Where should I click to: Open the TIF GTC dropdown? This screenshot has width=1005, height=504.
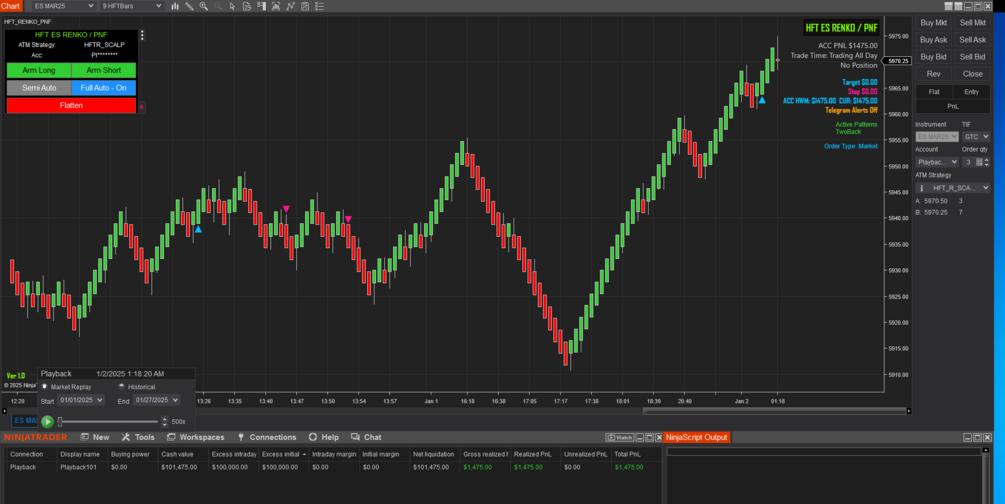tap(976, 137)
